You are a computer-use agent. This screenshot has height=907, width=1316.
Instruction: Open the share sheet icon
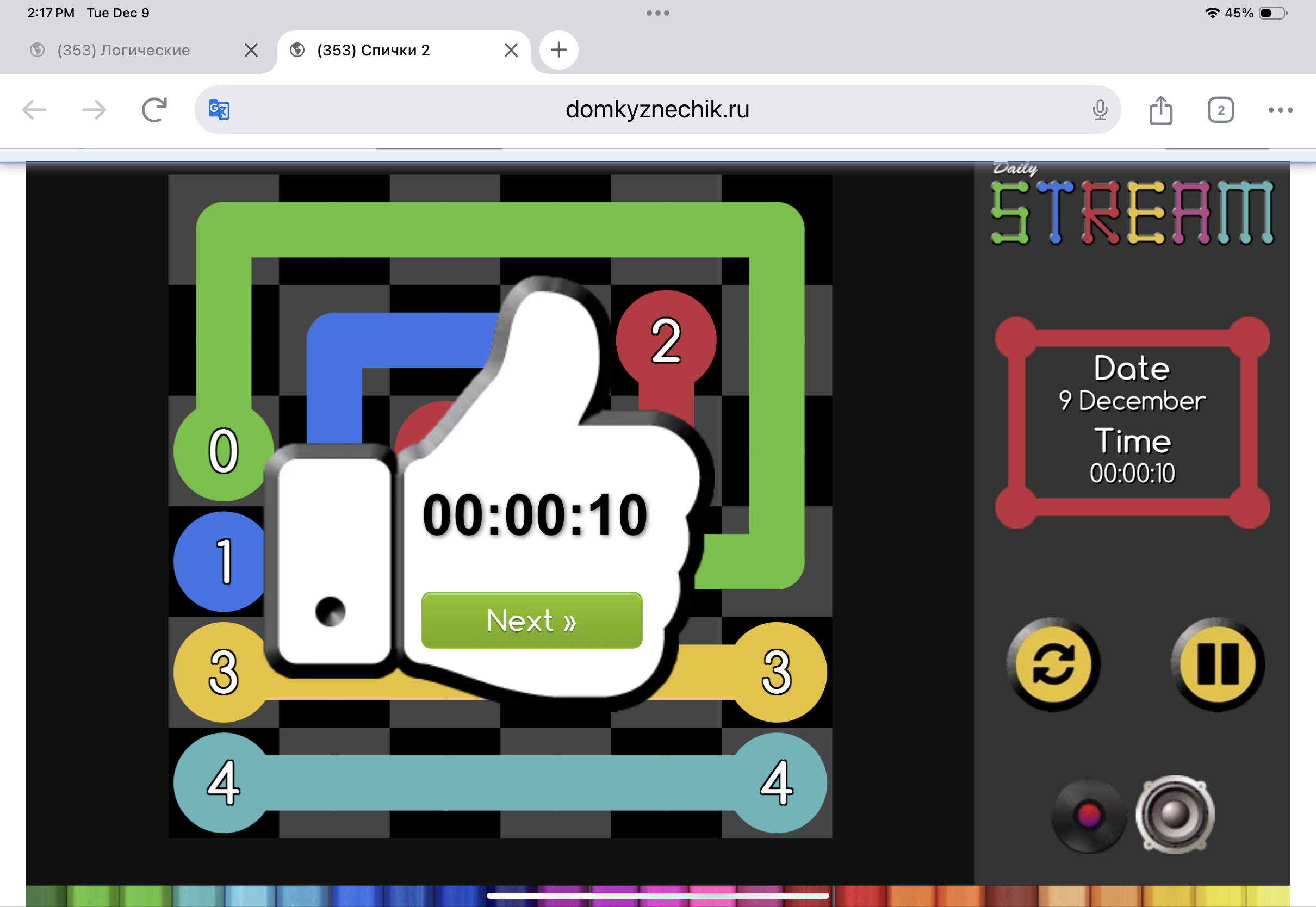(x=1160, y=109)
